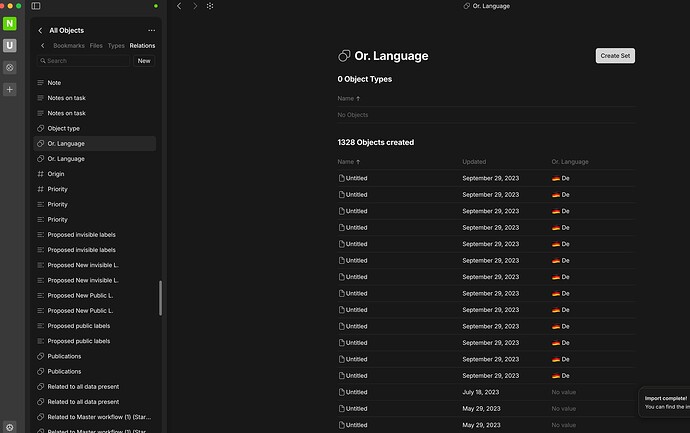Select the Relations tab
690x433 pixels.
pyautogui.click(x=142, y=45)
